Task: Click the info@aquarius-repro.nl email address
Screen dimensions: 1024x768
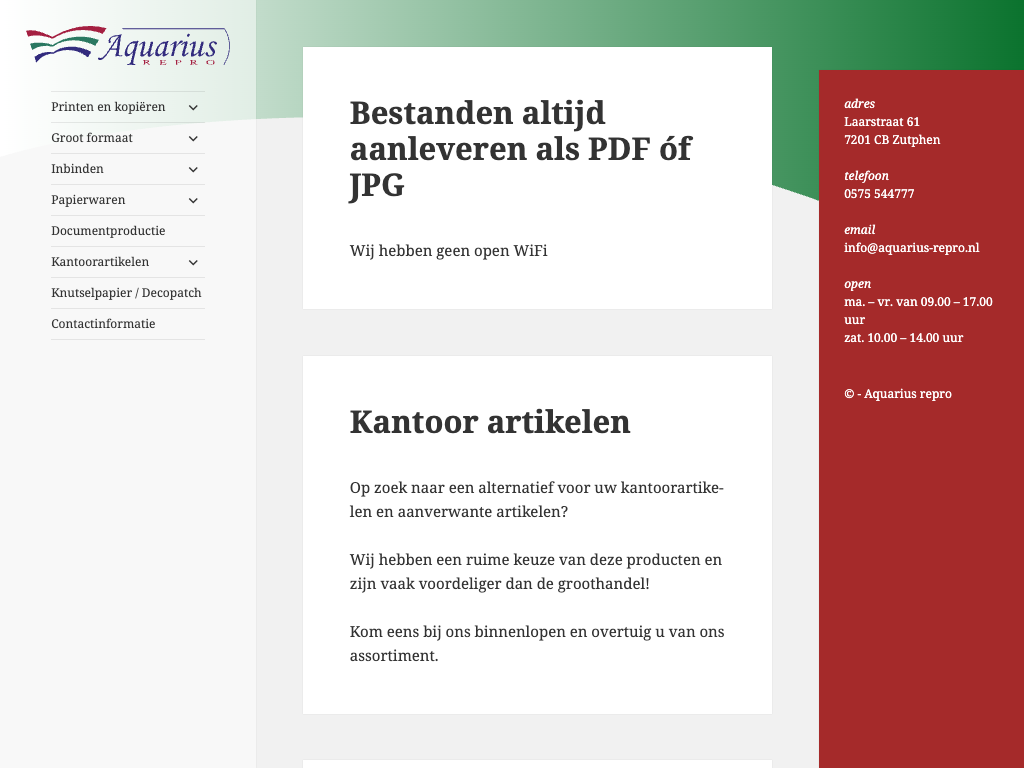Action: click(x=911, y=247)
